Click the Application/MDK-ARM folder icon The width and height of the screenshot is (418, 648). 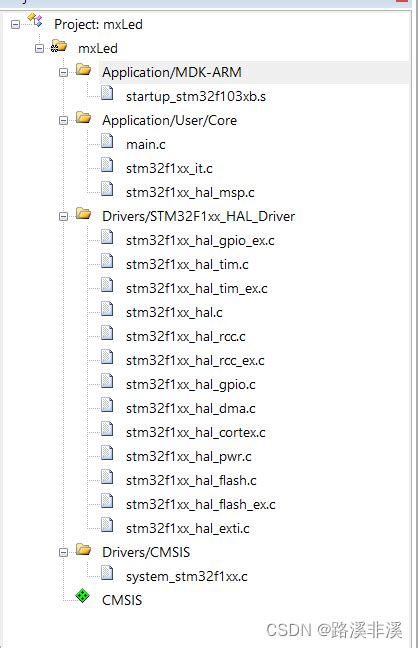pyautogui.click(x=84, y=70)
